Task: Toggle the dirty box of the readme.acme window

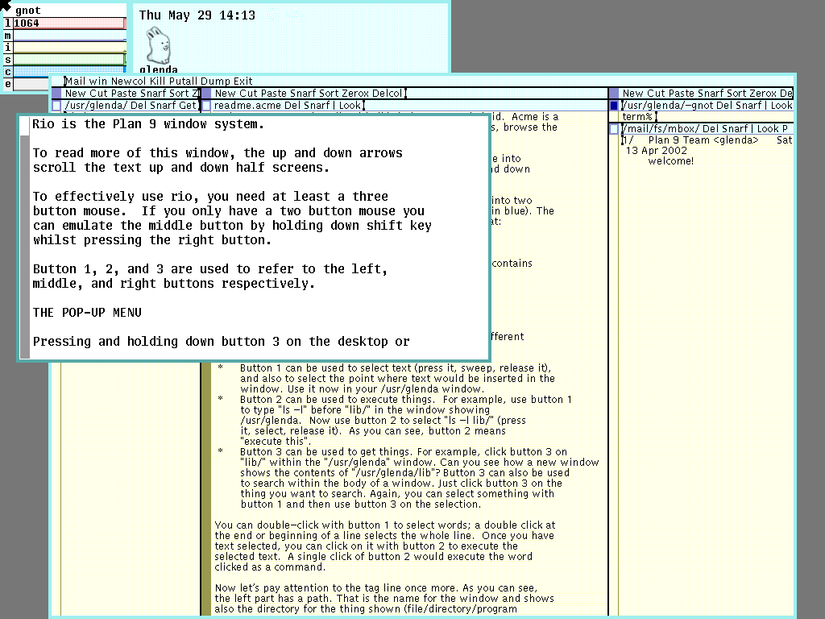Action: coord(208,106)
